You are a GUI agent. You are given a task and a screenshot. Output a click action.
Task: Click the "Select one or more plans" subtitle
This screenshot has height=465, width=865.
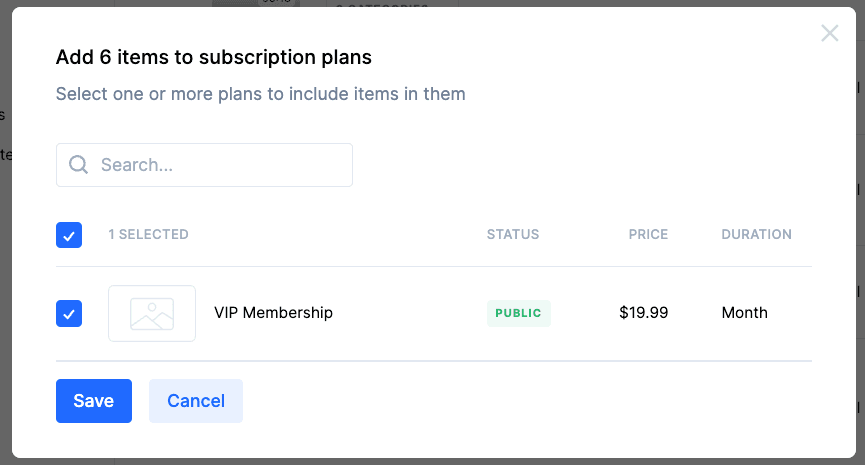click(260, 94)
